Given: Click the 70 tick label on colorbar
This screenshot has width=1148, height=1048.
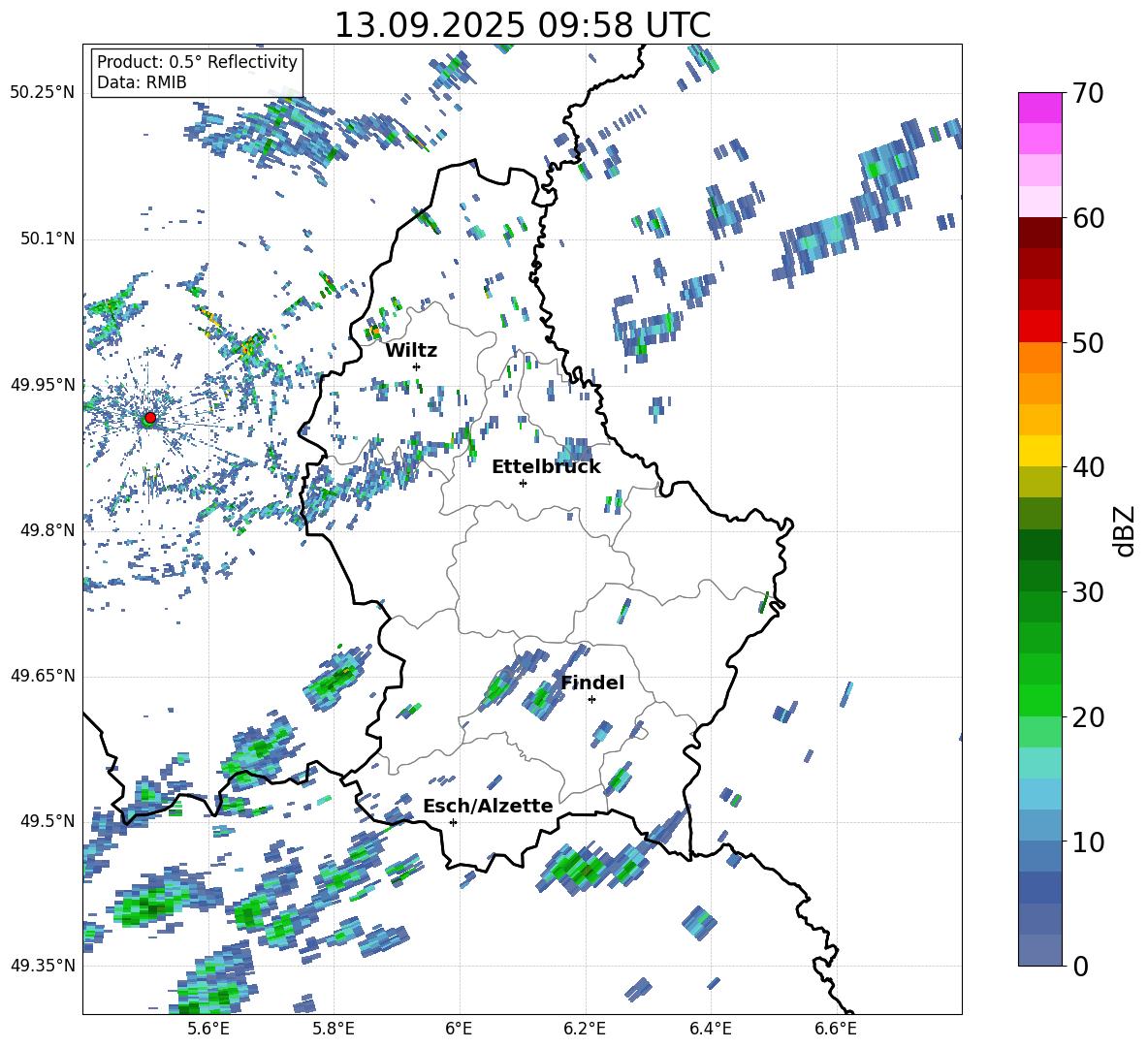Looking at the screenshot, I should tap(1088, 93).
